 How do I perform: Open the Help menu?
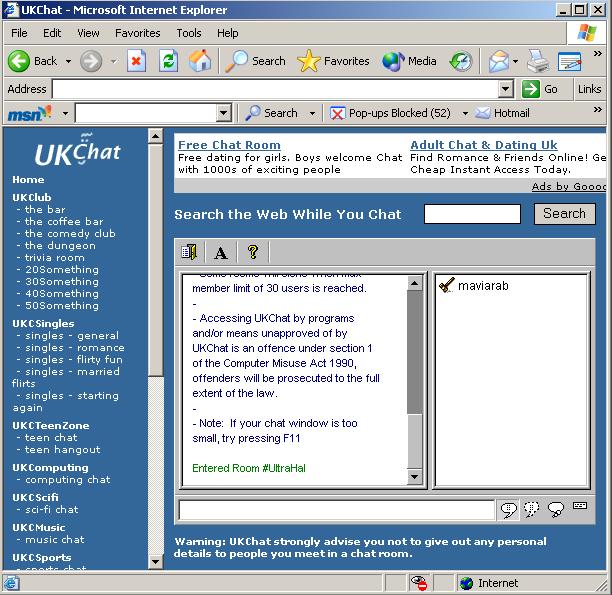tap(228, 33)
